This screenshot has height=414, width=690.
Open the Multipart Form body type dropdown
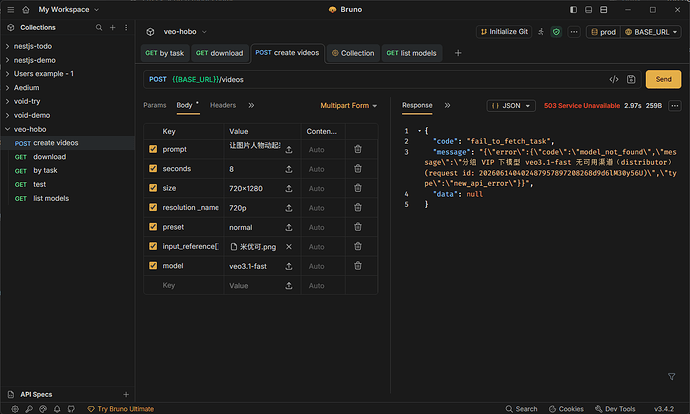349,106
